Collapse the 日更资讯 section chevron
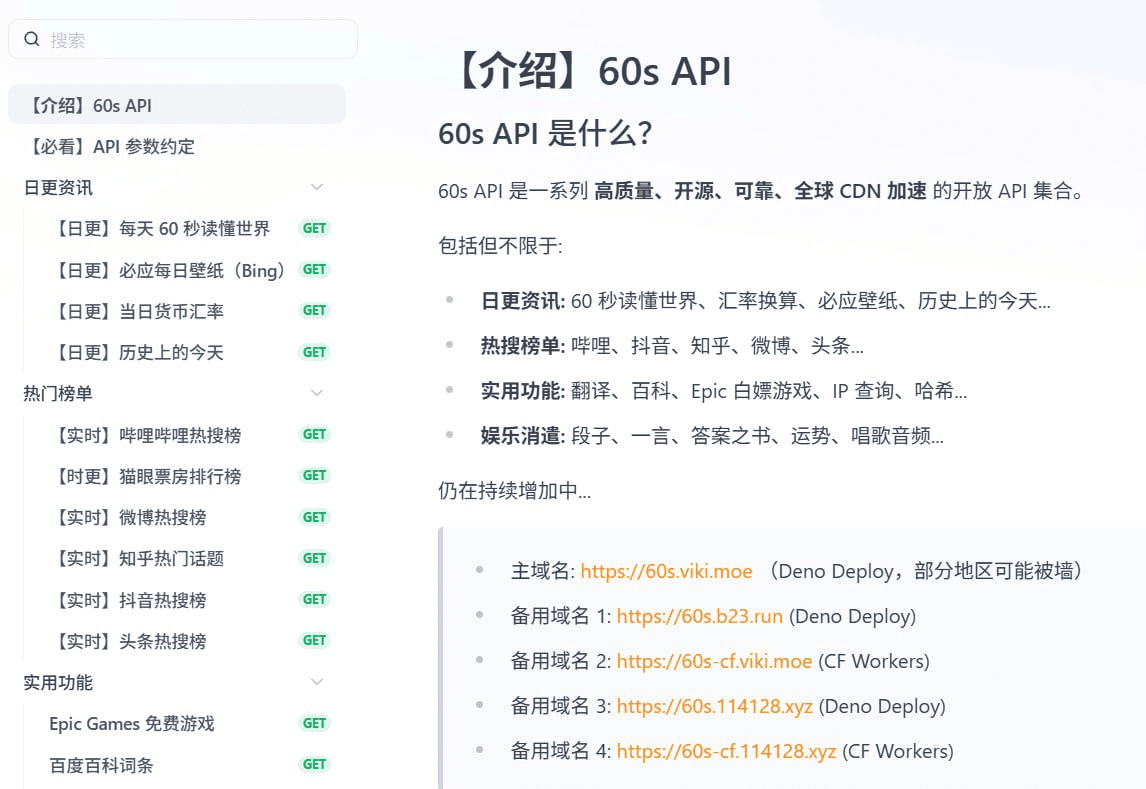Screen dimensions: 1146x789 coord(316,187)
